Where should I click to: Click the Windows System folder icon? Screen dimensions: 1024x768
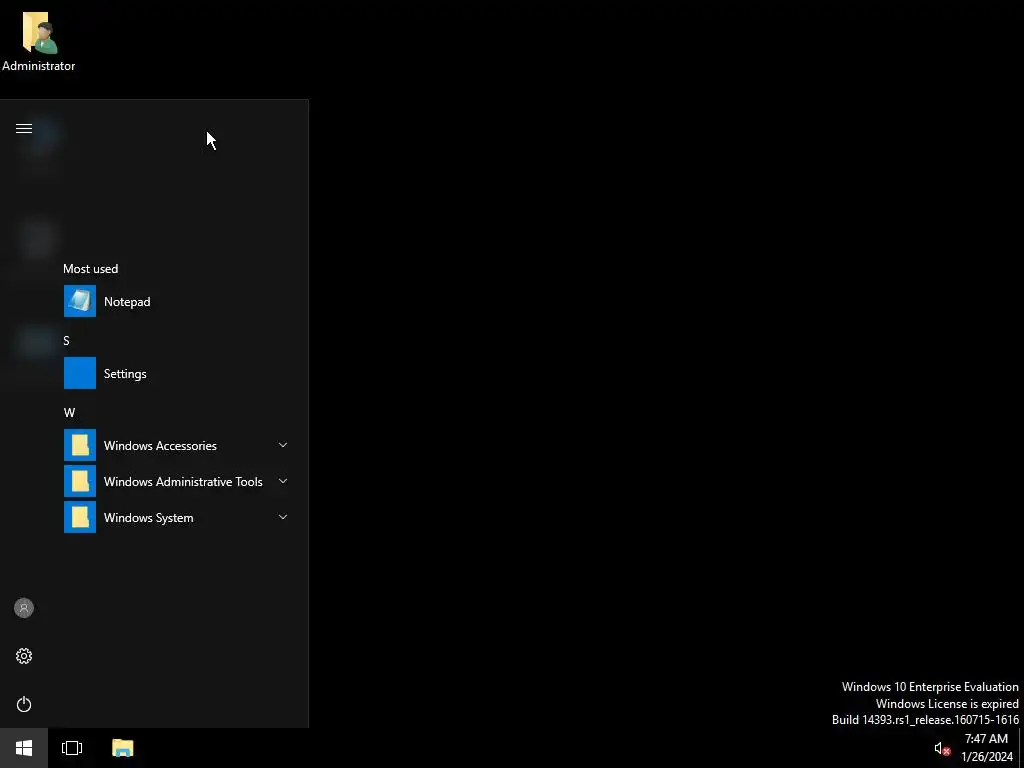[80, 517]
